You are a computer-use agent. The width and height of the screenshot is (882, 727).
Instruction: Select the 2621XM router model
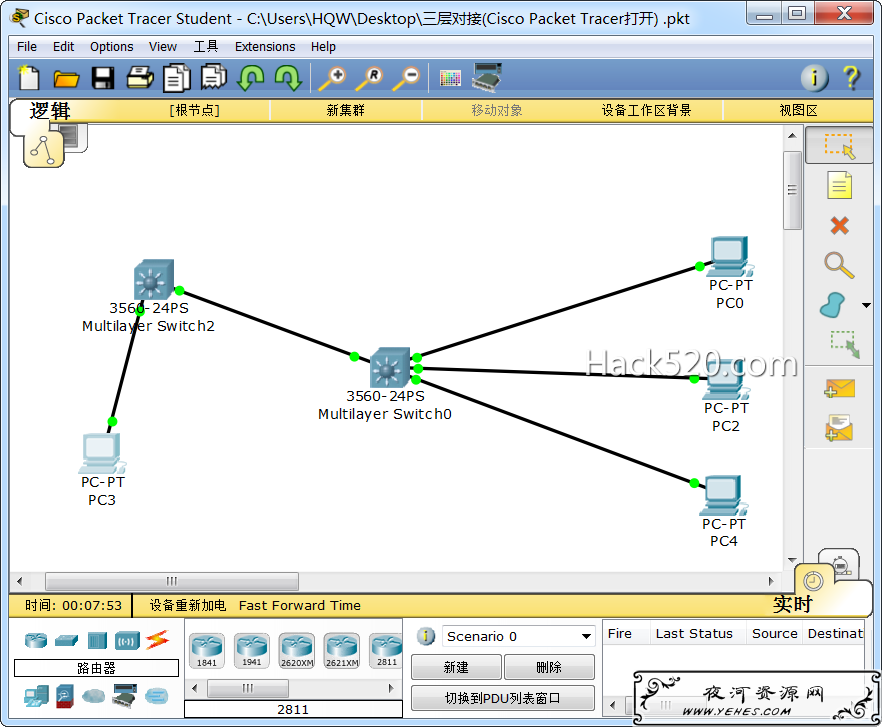point(341,650)
